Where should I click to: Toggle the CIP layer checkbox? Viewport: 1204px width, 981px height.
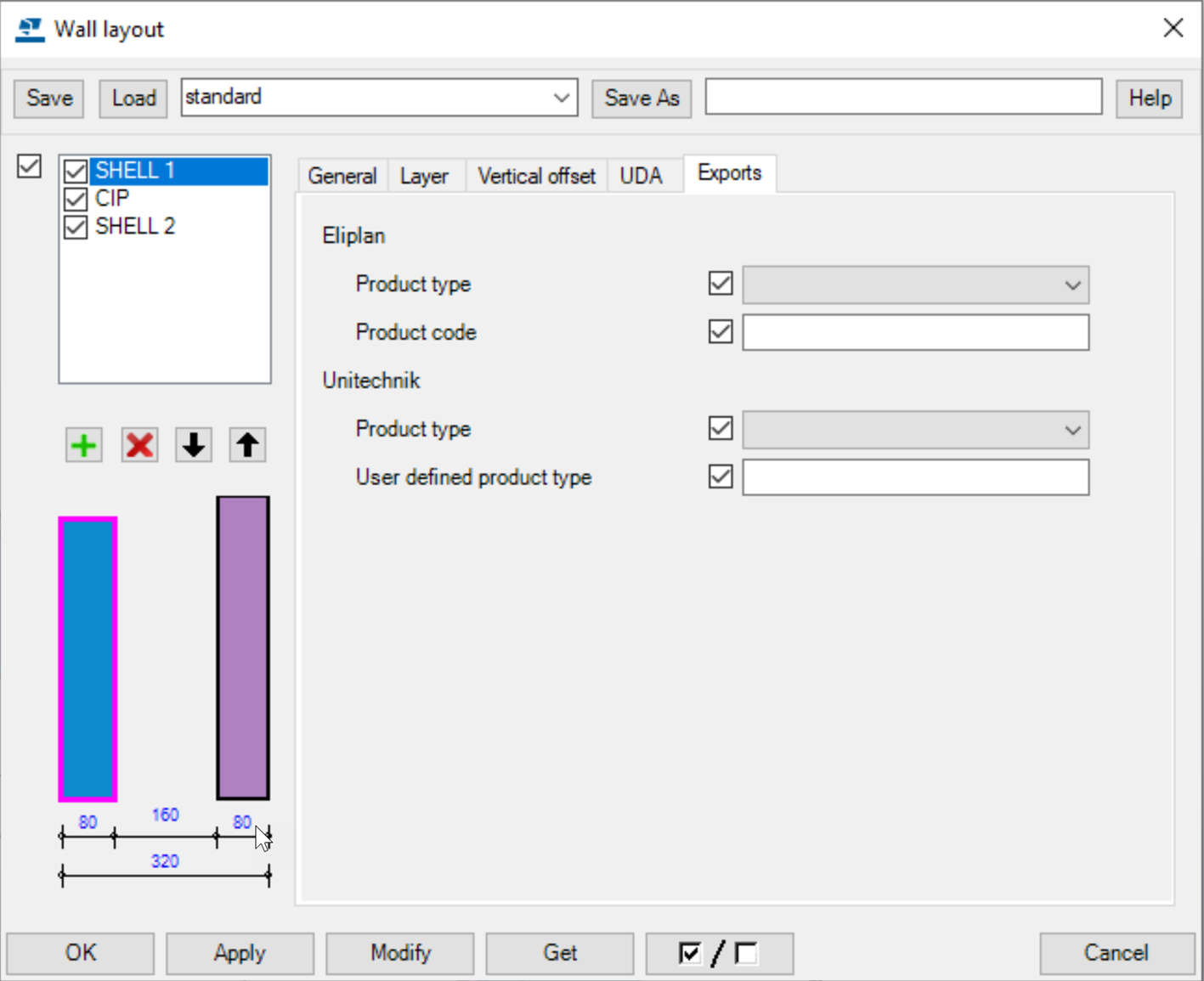coord(76,200)
